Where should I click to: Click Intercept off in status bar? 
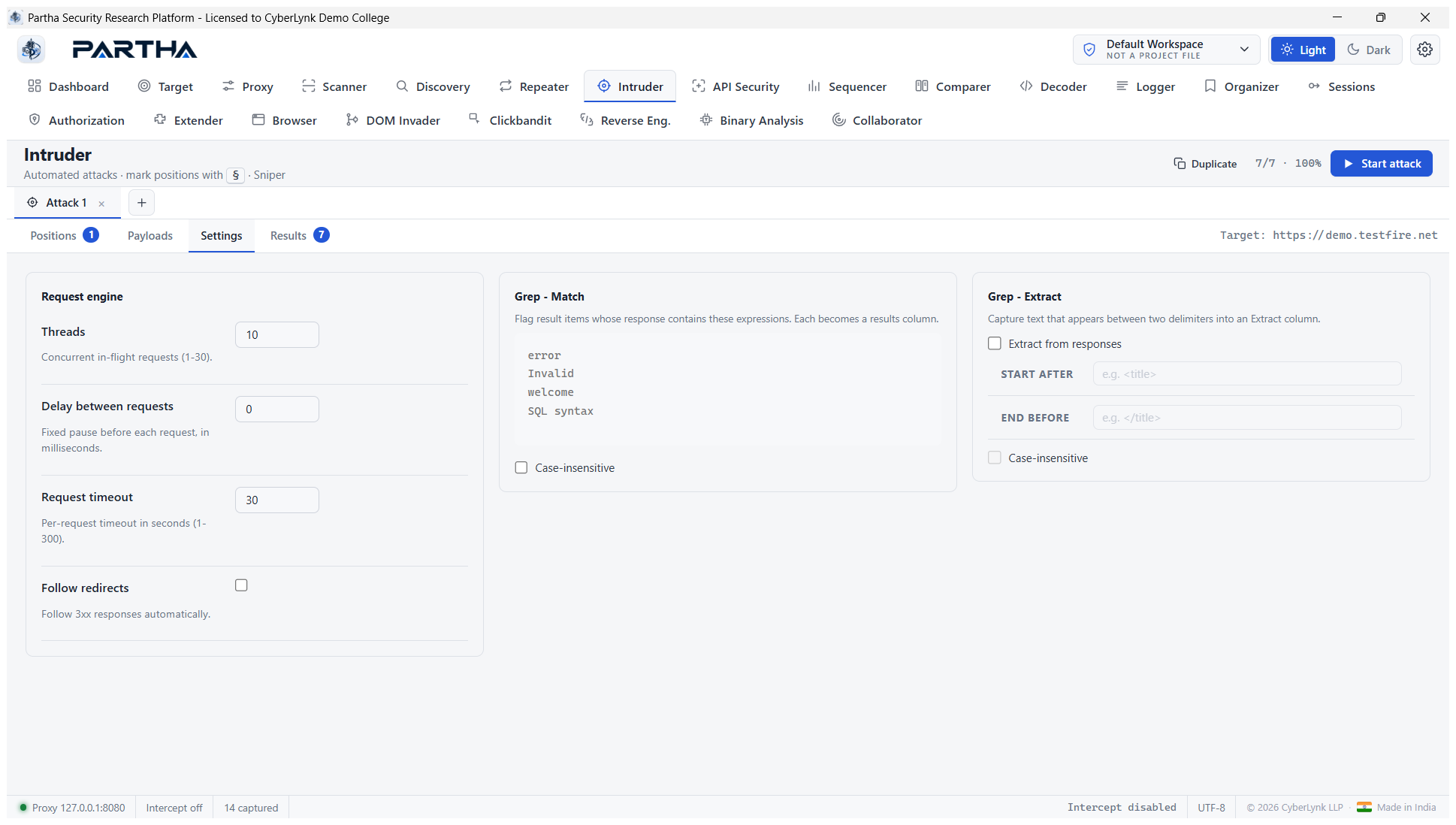174,808
